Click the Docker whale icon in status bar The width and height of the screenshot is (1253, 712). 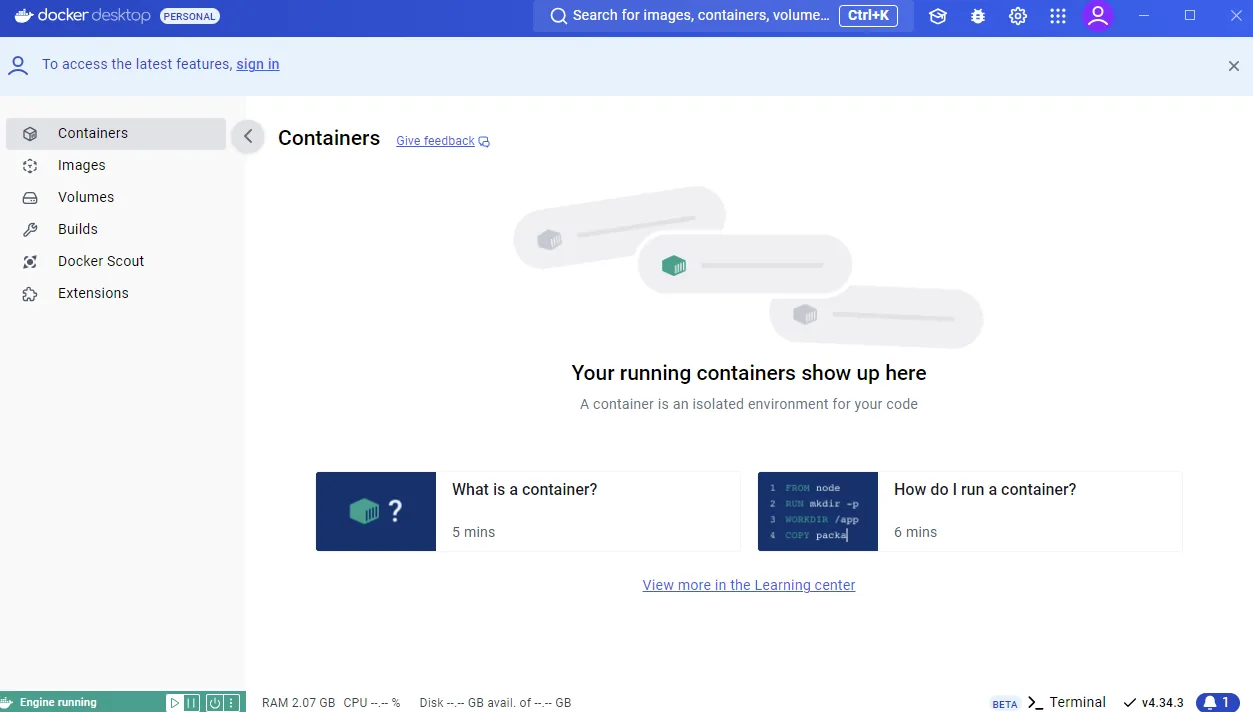coord(8,702)
